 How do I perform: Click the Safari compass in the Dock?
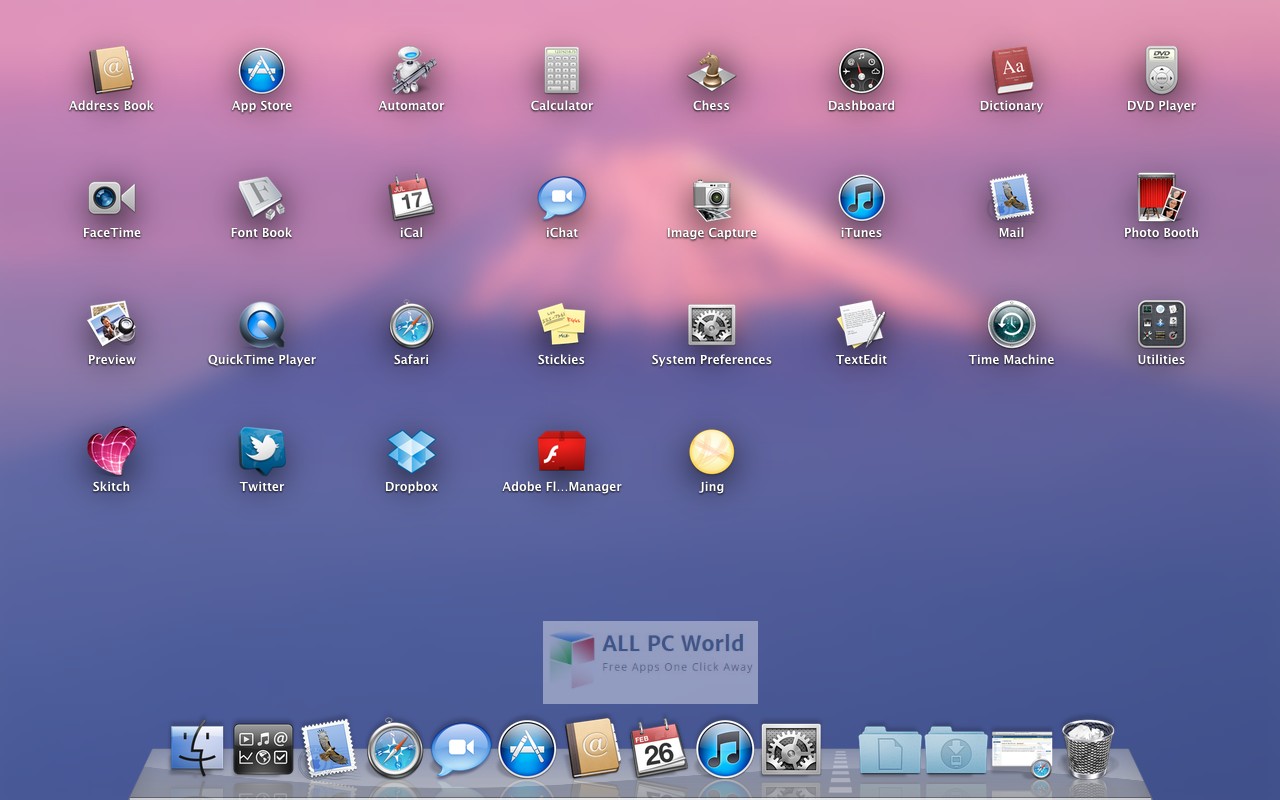click(x=395, y=750)
